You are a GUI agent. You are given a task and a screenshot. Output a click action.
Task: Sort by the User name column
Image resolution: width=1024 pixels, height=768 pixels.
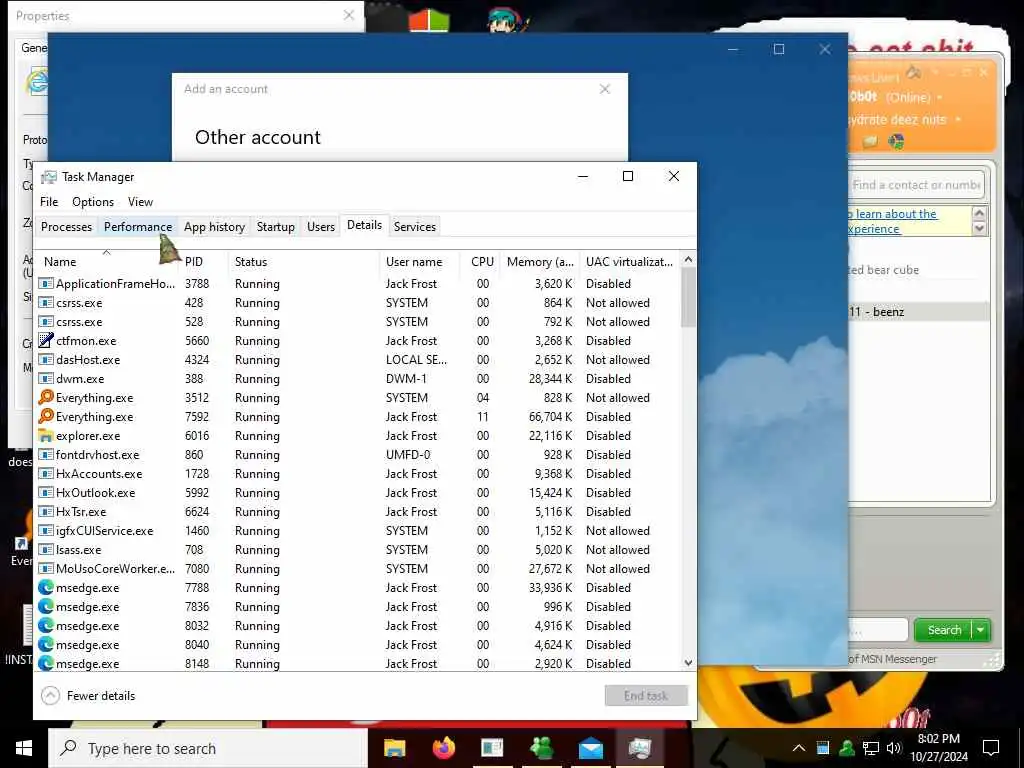tap(419, 261)
